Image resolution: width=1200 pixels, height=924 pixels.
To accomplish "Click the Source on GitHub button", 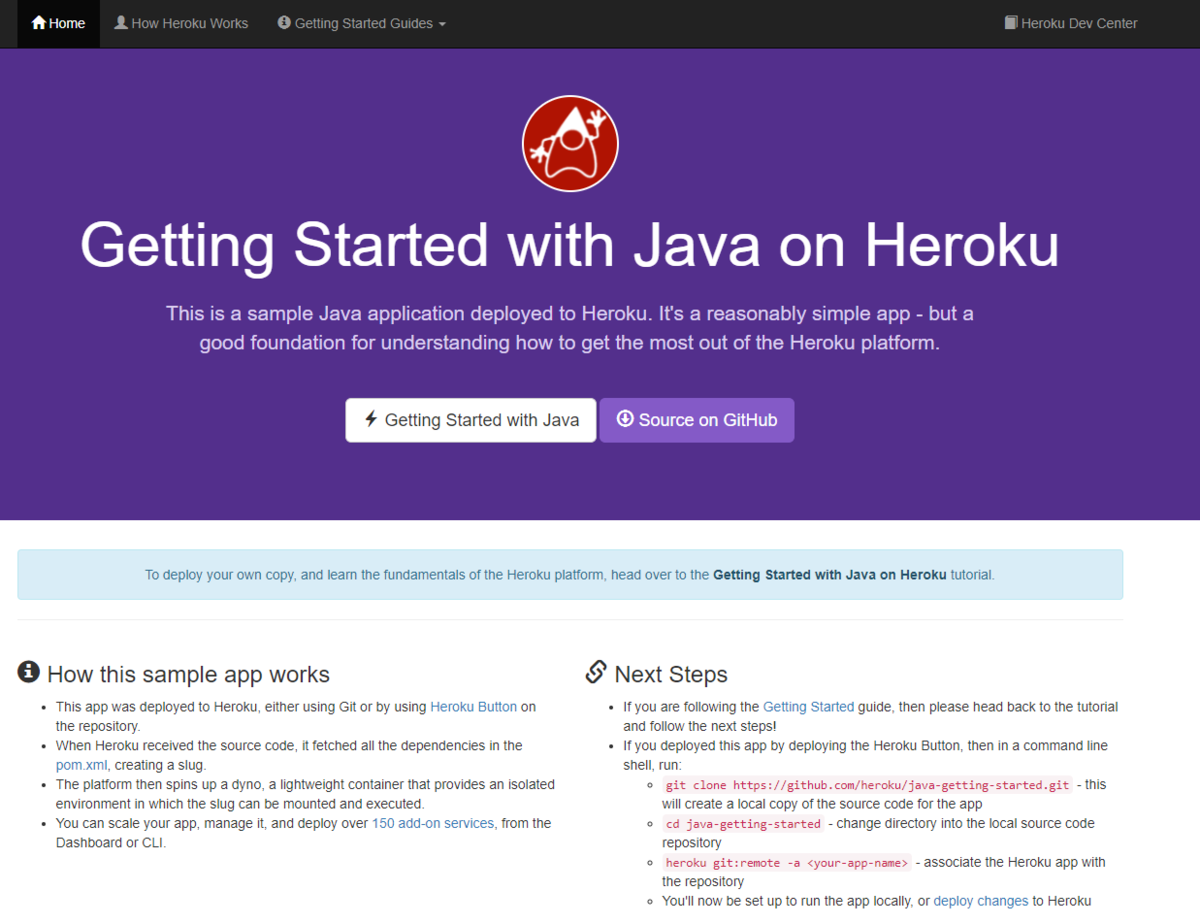I will 697,420.
